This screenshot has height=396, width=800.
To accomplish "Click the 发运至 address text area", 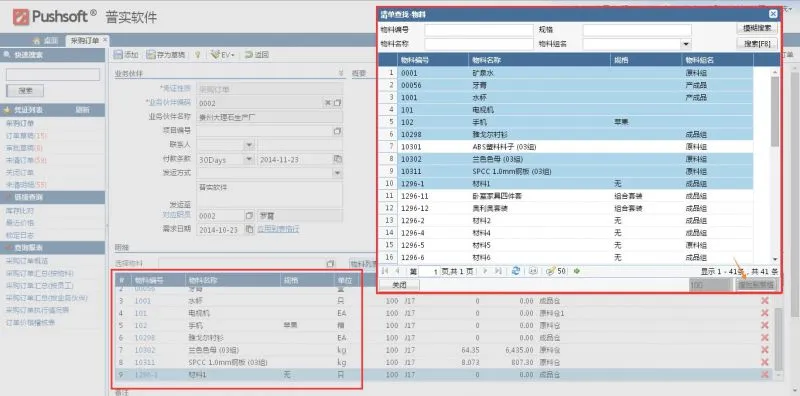I will [x=270, y=194].
